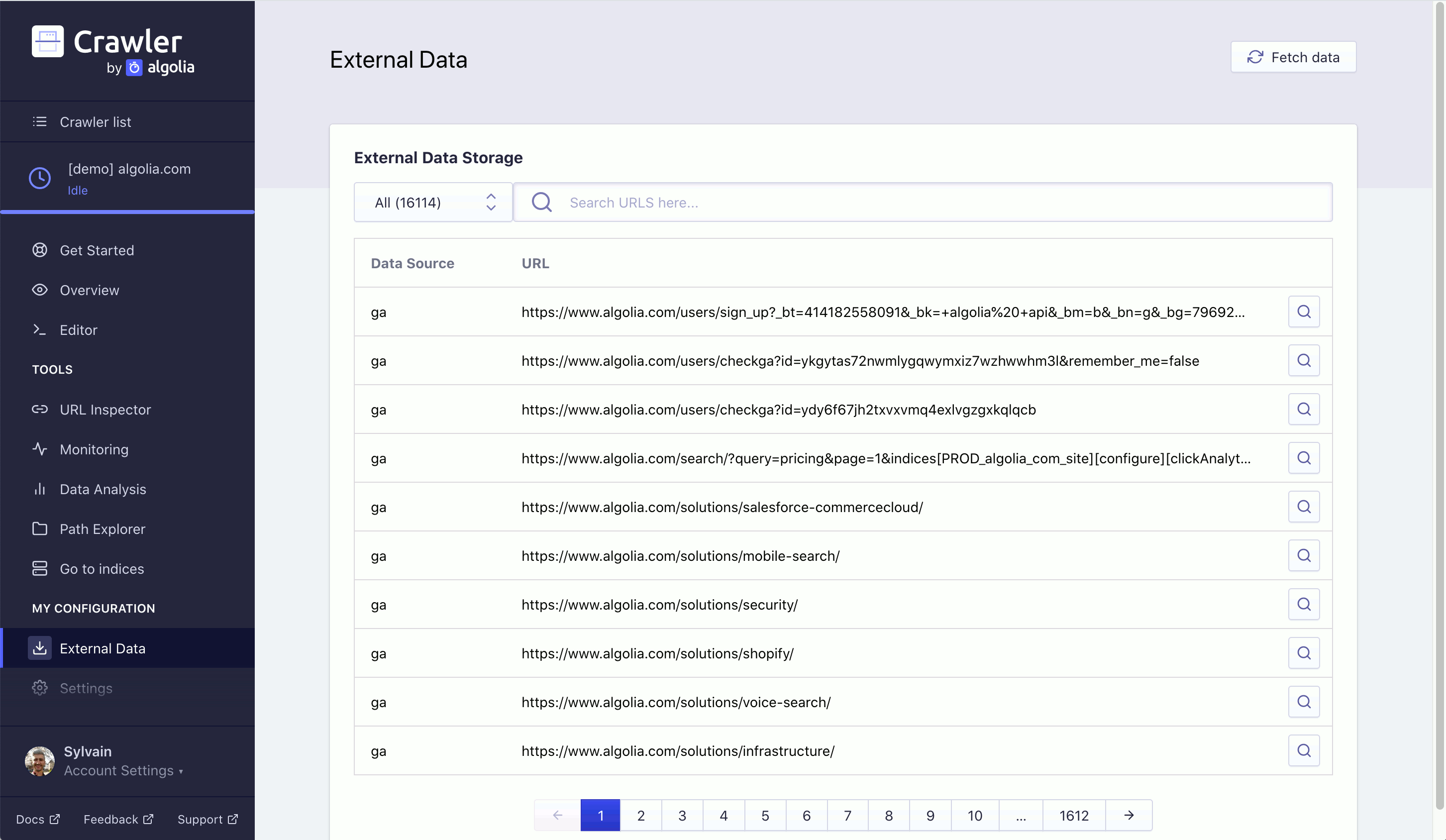Expand the Account Settings dropdown

coord(123,770)
